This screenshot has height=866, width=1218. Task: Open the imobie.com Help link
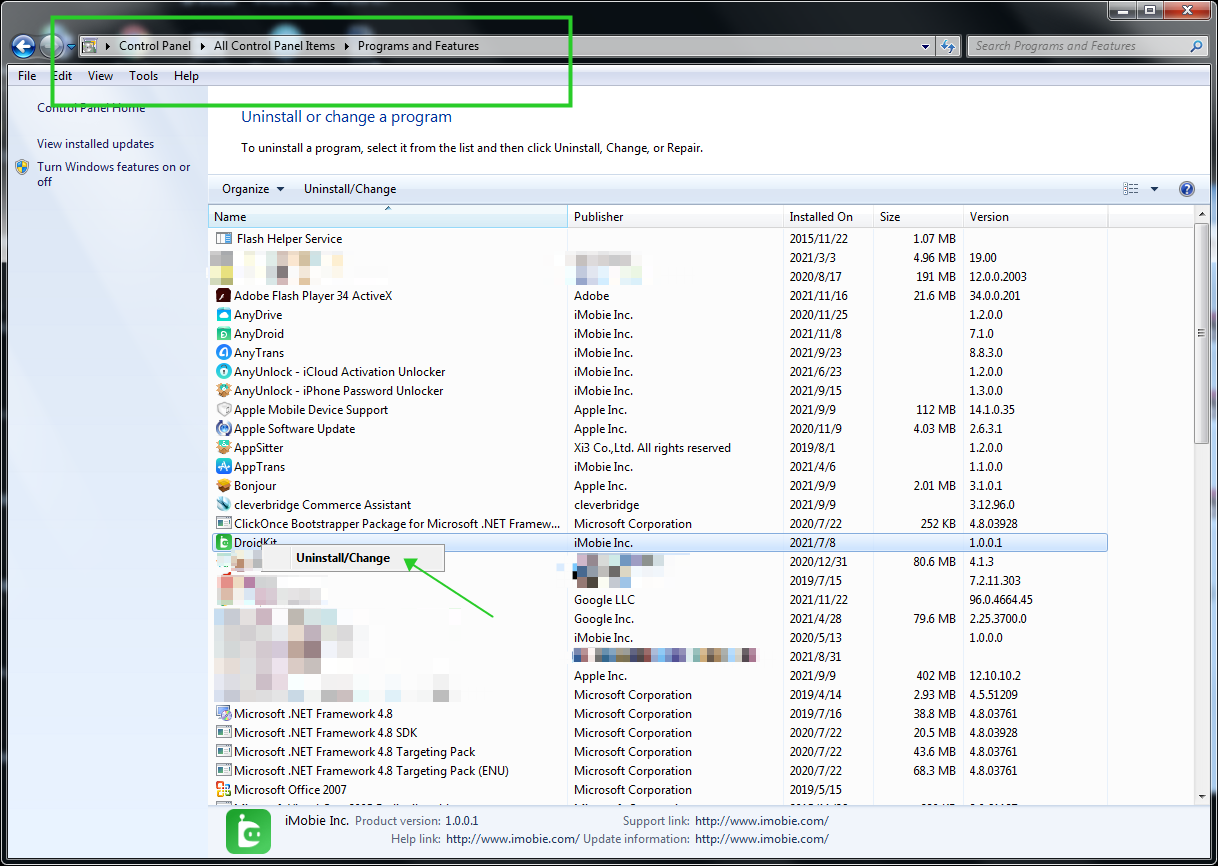[x=513, y=839]
